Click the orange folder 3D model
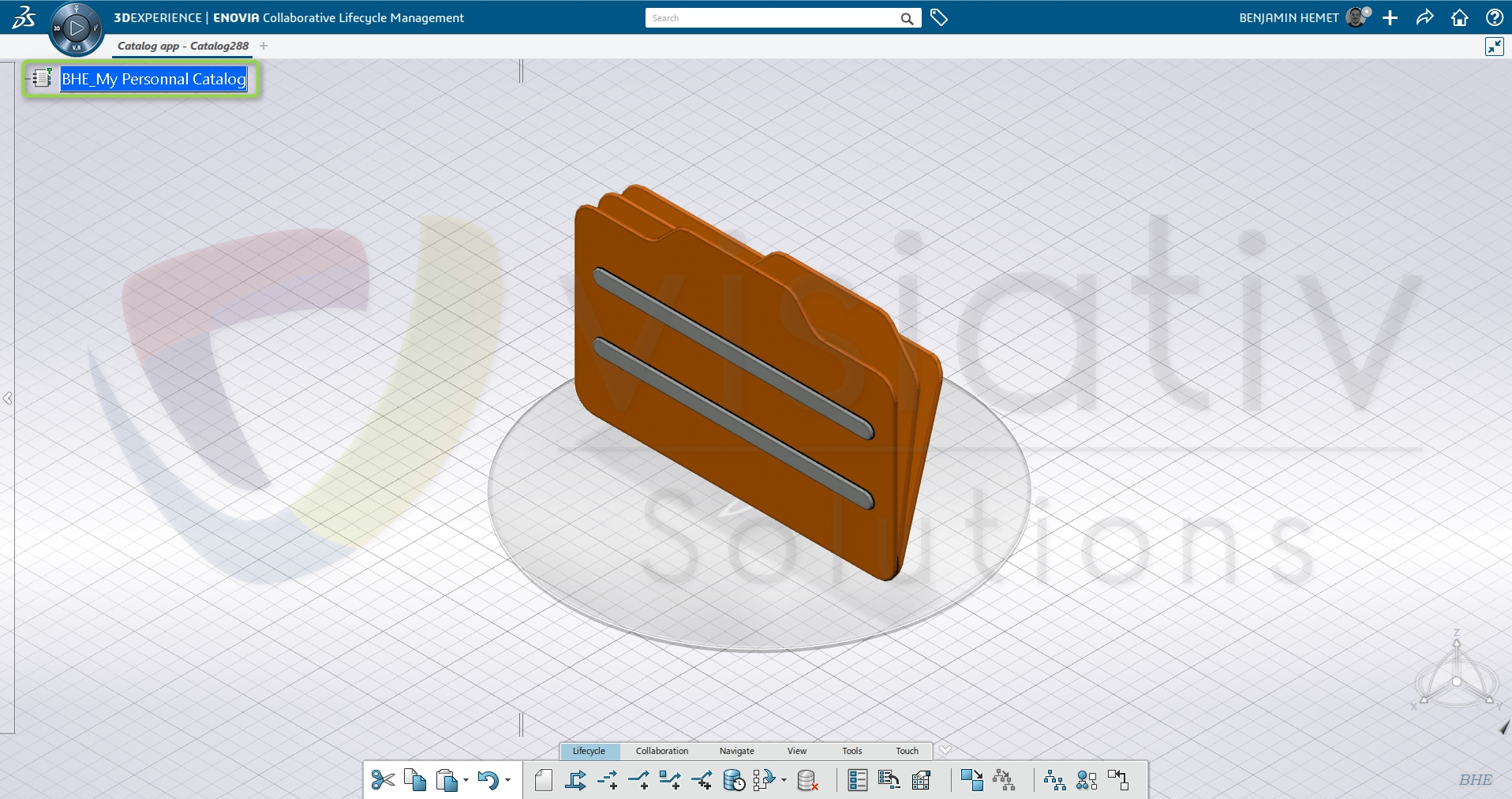 [x=758, y=383]
